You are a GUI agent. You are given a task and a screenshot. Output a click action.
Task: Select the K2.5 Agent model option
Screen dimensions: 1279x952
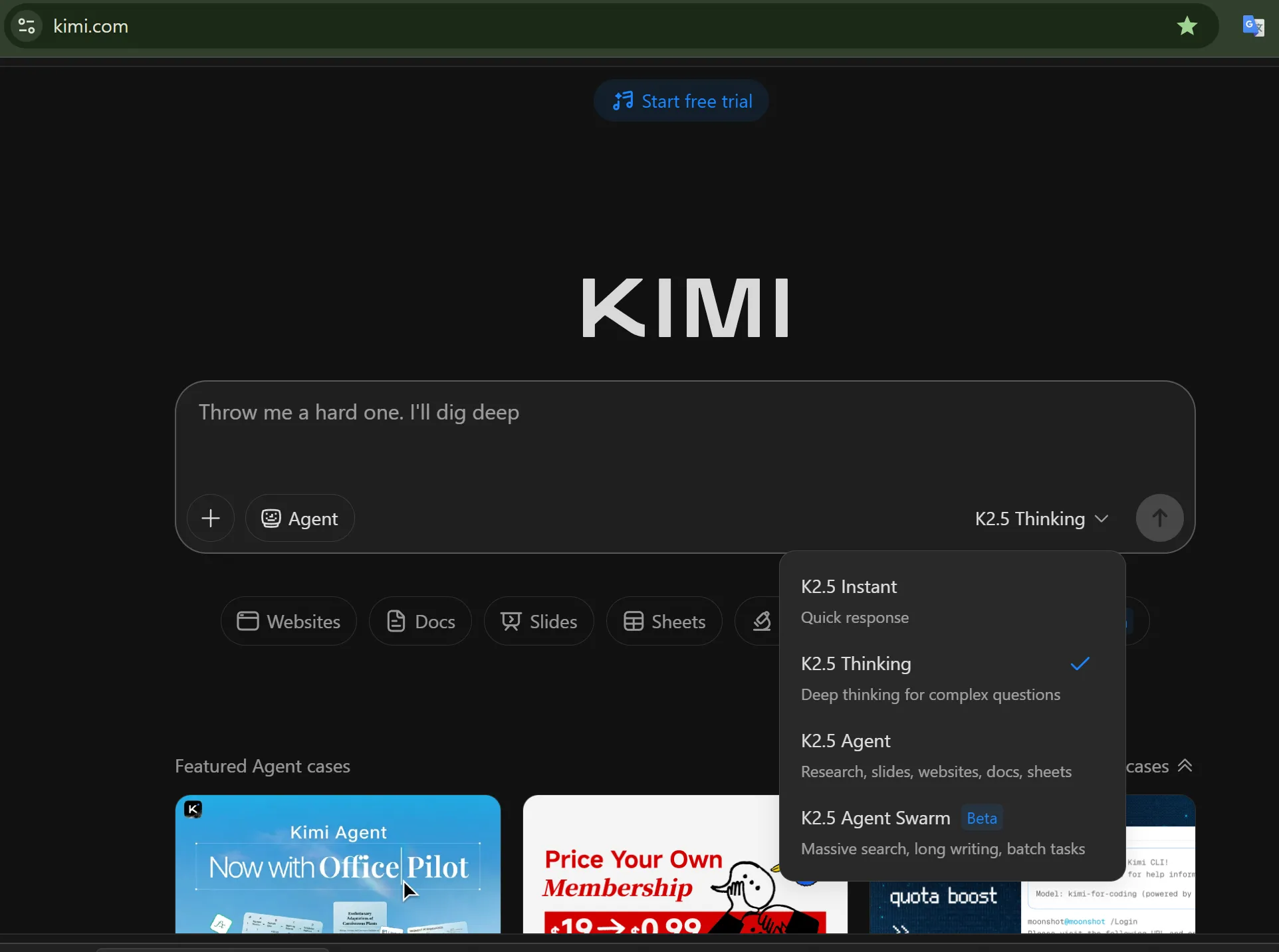[x=846, y=741]
